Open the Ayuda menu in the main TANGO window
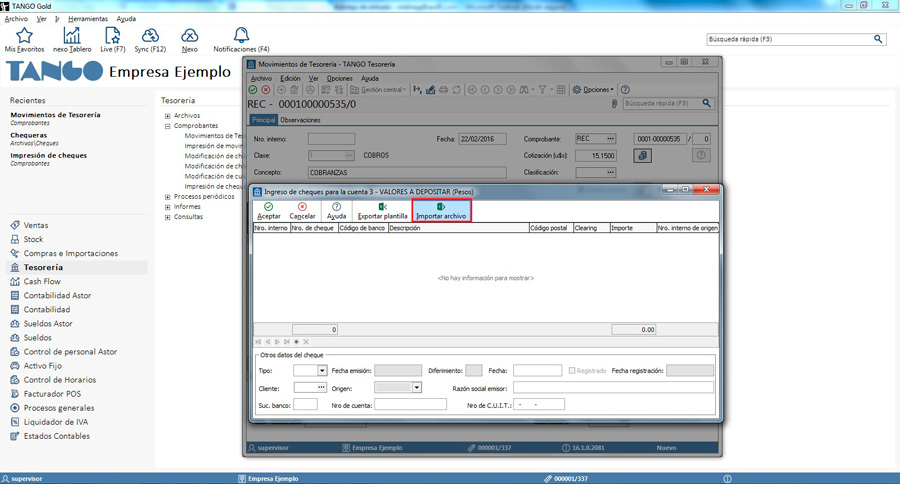900x484 pixels. (x=126, y=19)
